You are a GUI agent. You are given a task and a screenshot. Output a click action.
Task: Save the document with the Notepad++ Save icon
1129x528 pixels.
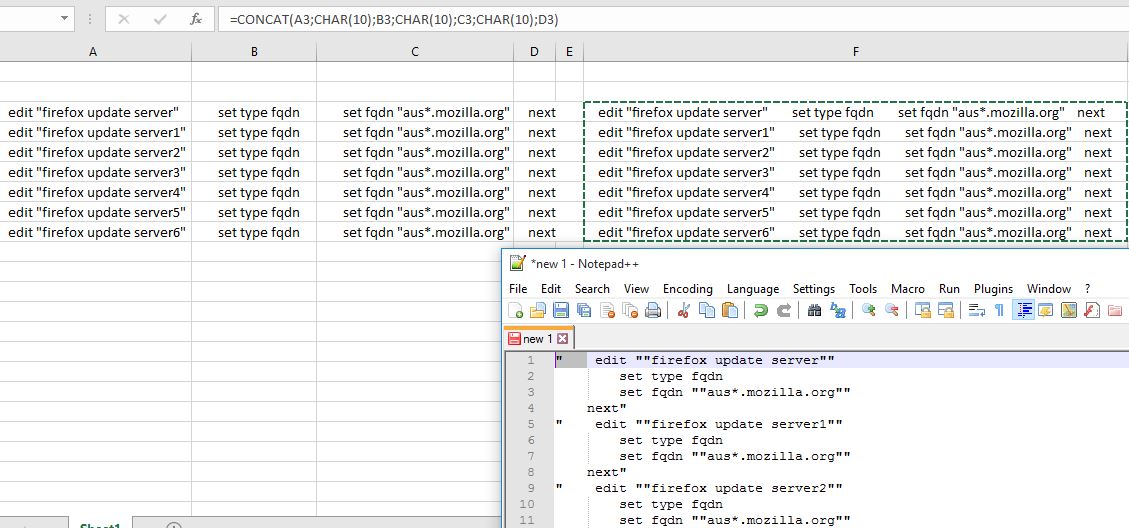coord(561,310)
